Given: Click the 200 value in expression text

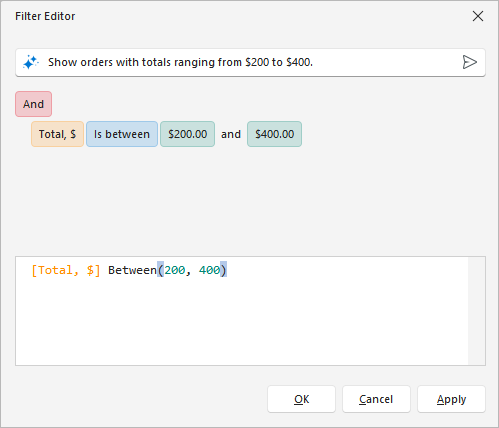Looking at the screenshot, I should click(x=175, y=270).
